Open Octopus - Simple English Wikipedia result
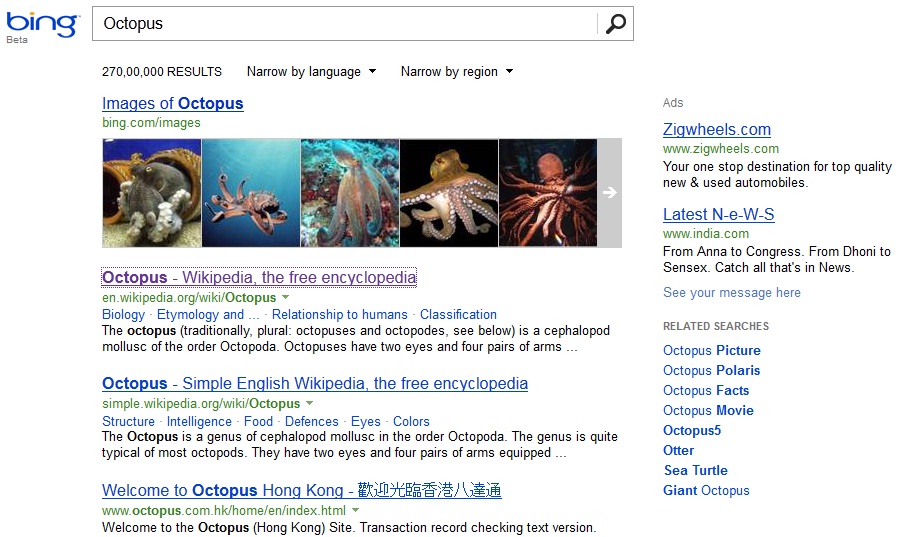 (315, 383)
